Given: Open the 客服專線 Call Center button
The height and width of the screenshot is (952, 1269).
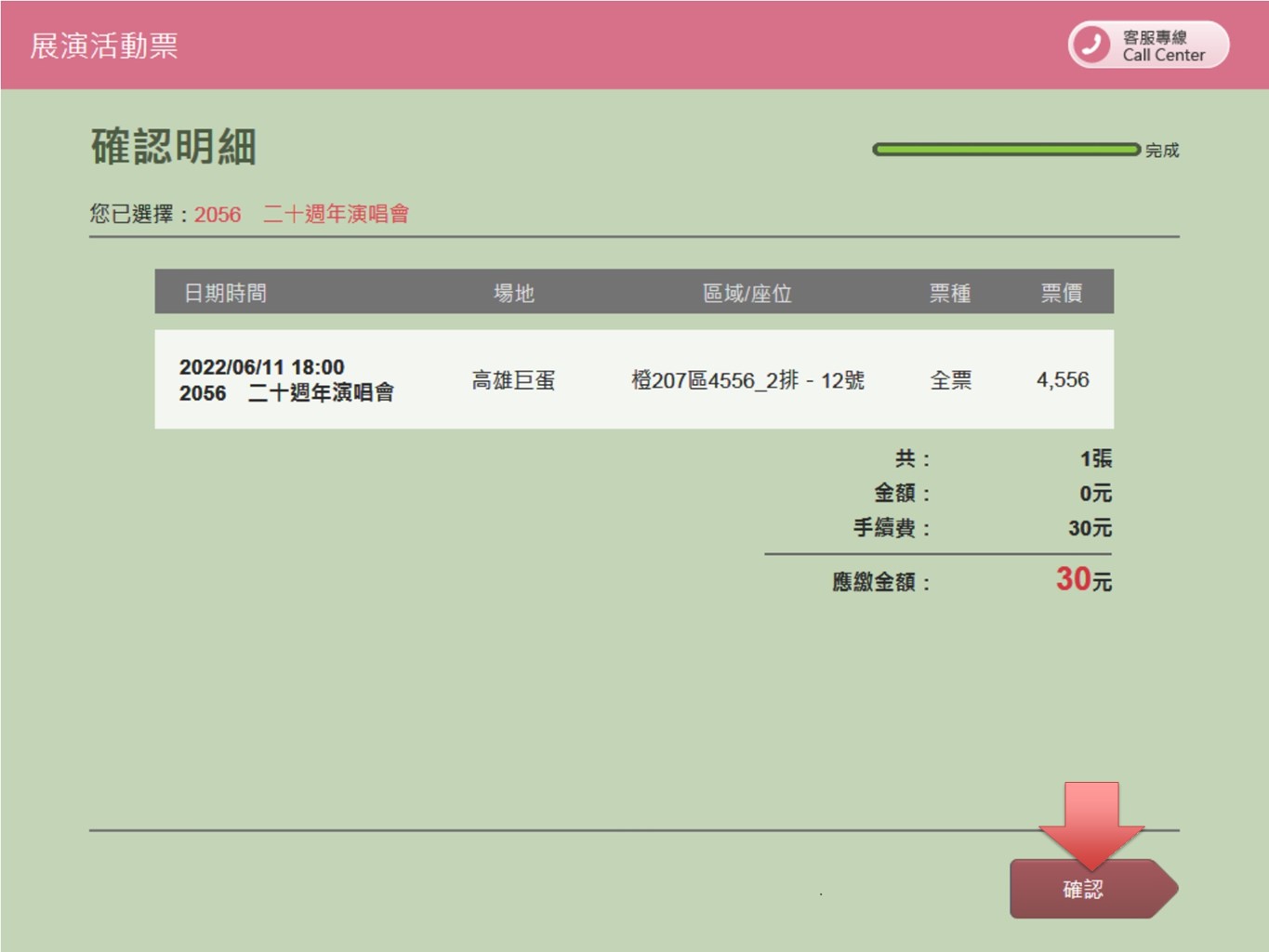Looking at the screenshot, I should tap(1148, 45).
